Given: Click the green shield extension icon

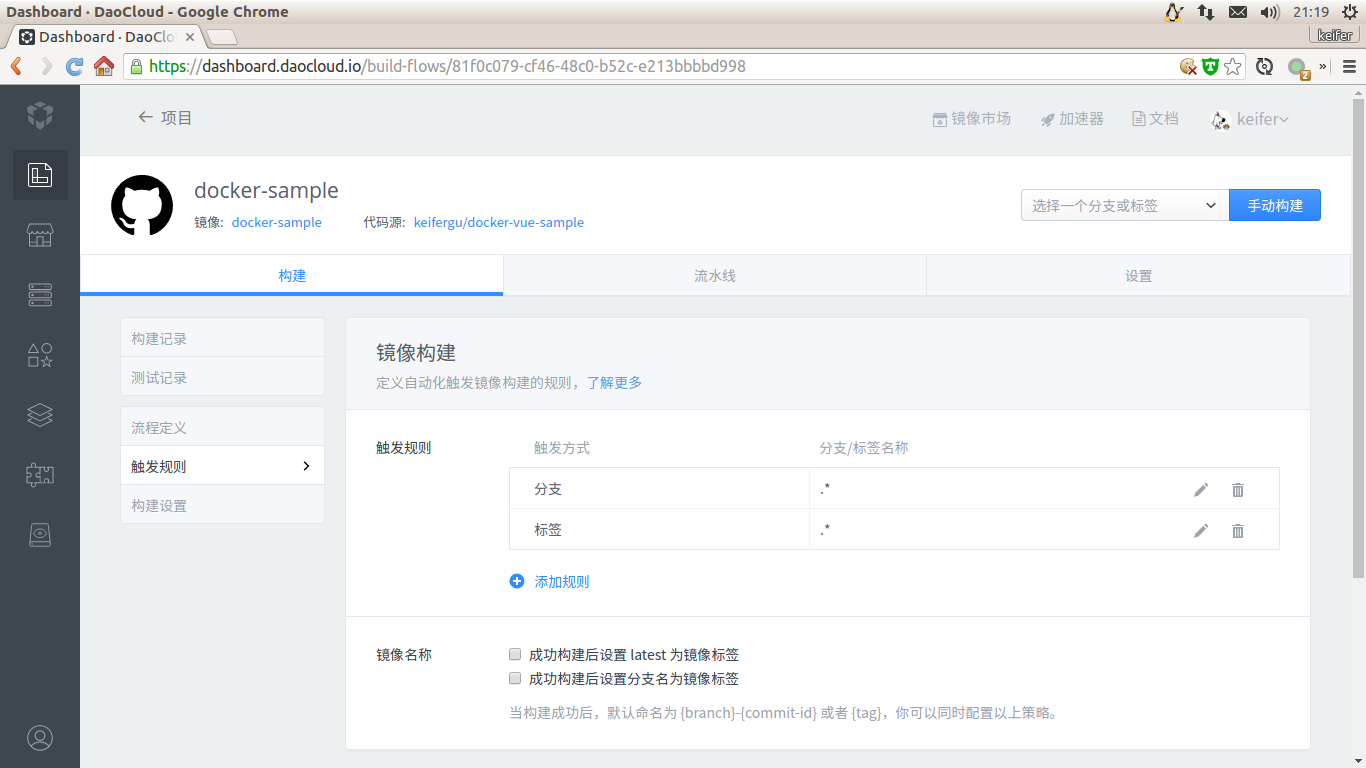Looking at the screenshot, I should tap(1211, 67).
